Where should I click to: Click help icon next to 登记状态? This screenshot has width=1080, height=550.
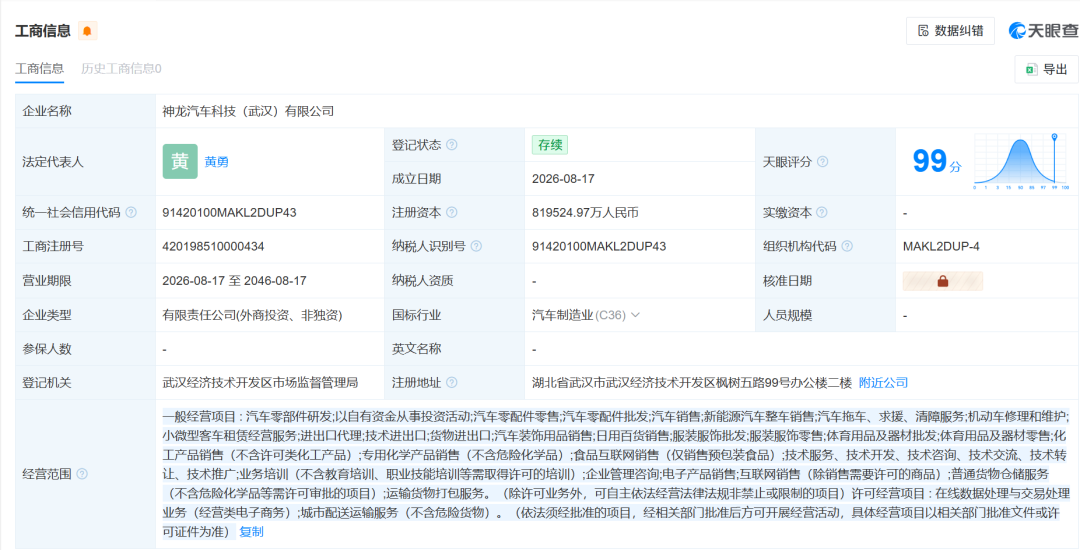pos(451,145)
